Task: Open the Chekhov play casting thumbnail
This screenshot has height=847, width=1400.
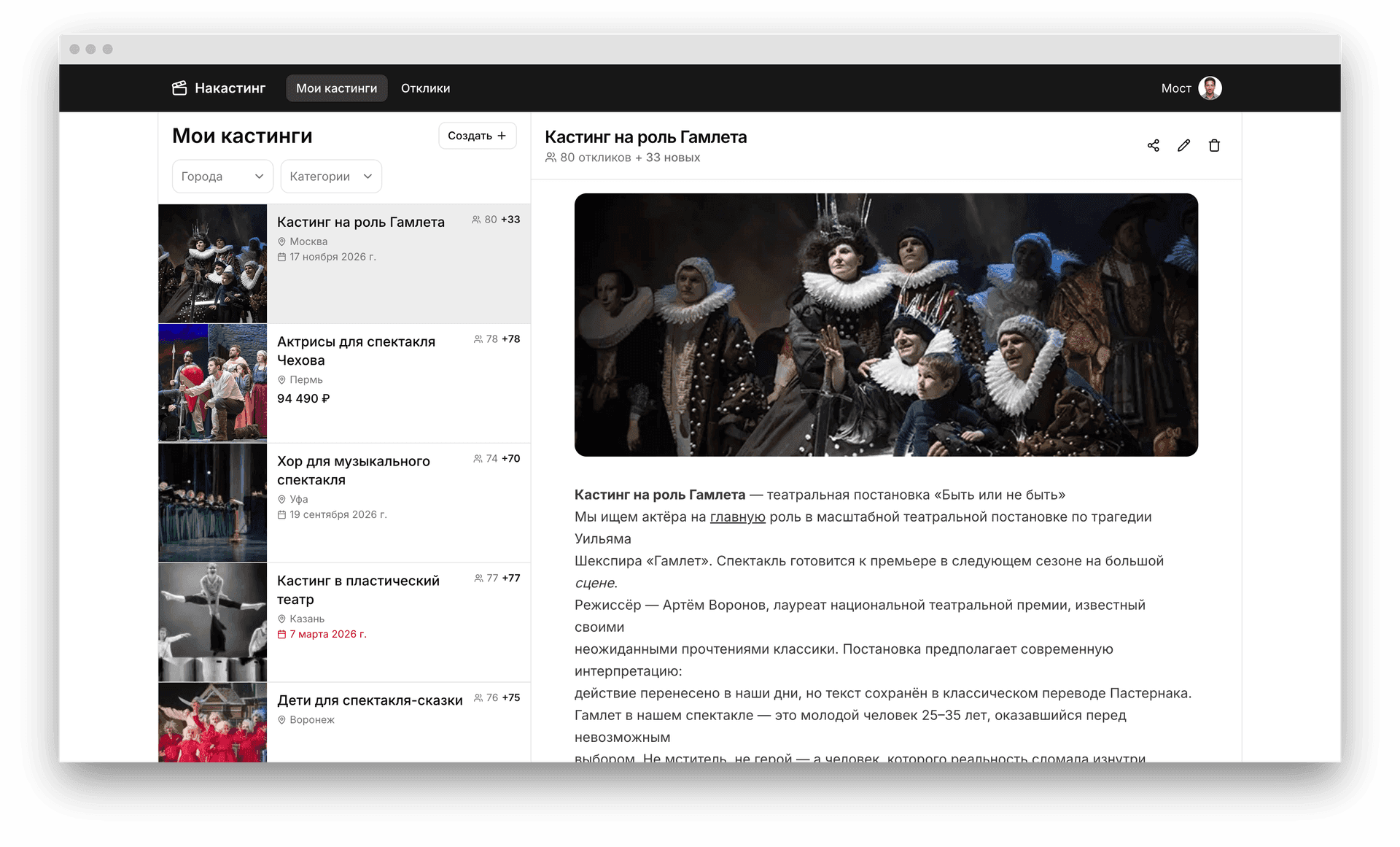Action: point(212,383)
